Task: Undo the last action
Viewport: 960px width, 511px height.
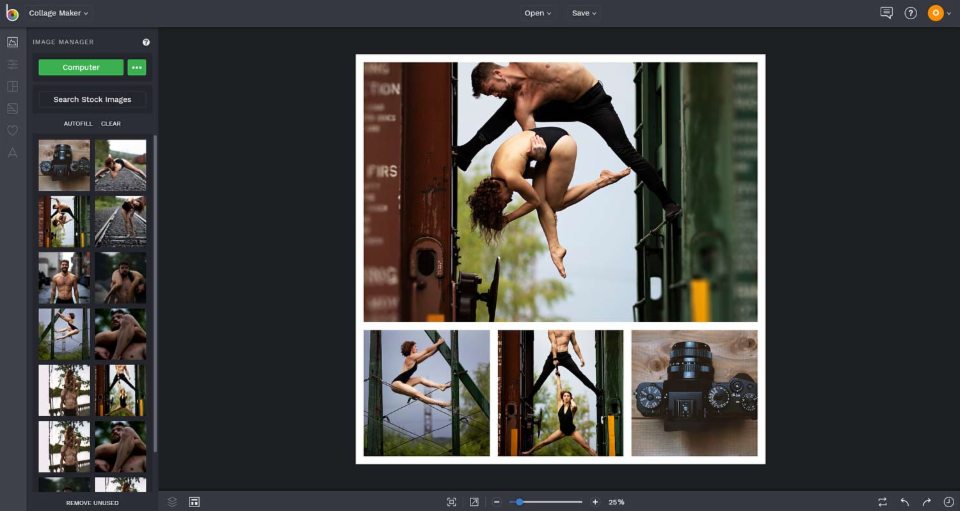Action: point(904,502)
